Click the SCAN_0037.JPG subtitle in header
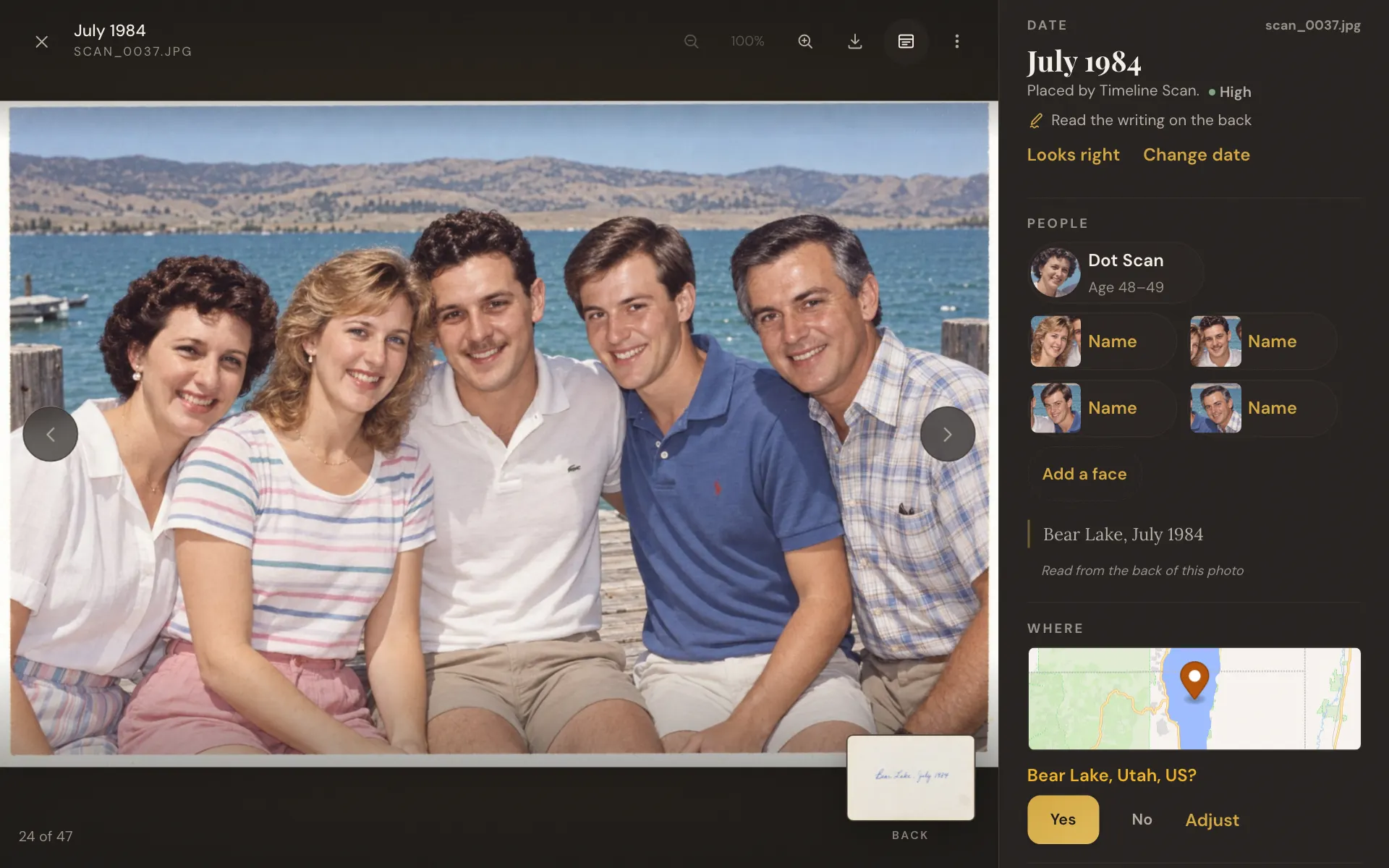 [133, 51]
